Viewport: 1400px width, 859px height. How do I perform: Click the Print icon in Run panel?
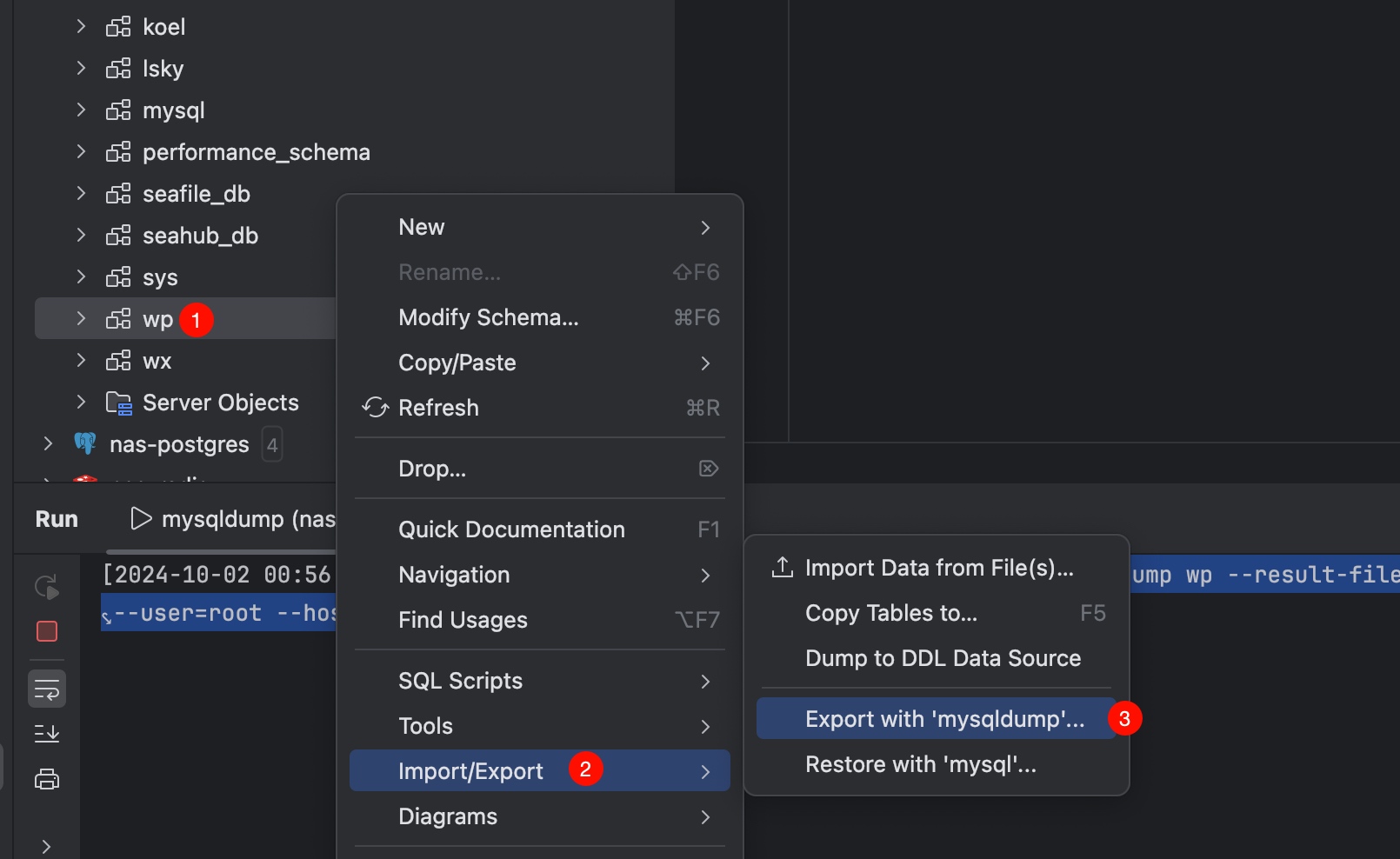click(x=47, y=779)
